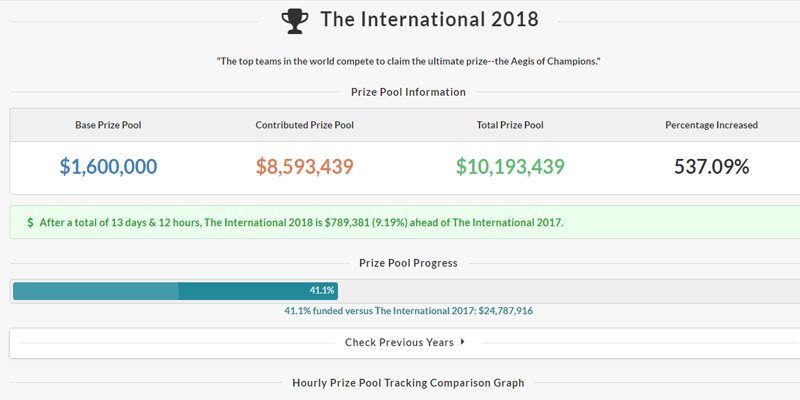
Task: Select the Base Prize Pool column header
Action: click(108, 125)
